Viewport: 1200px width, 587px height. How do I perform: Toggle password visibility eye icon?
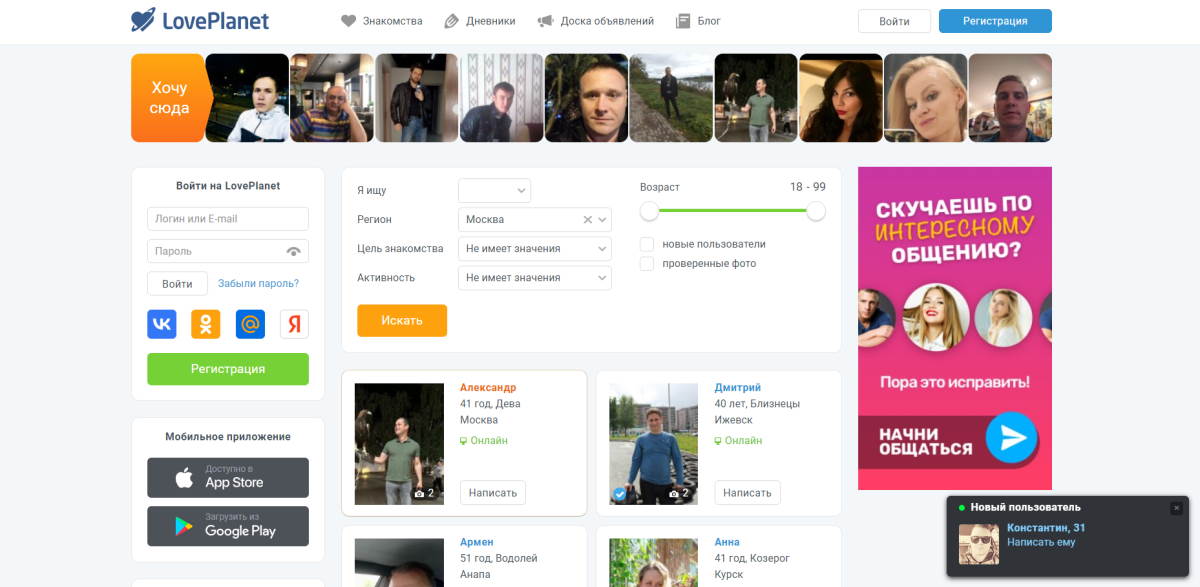(294, 252)
